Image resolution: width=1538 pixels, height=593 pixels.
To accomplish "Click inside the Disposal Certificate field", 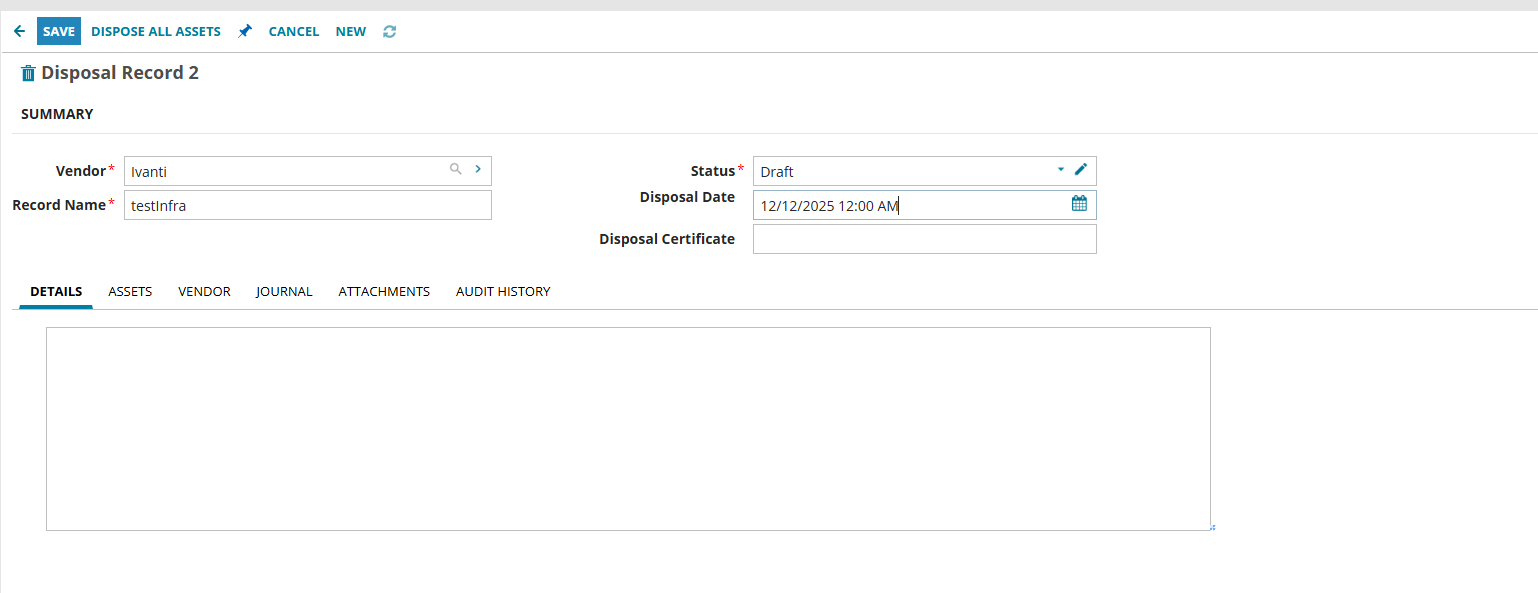I will 924,239.
